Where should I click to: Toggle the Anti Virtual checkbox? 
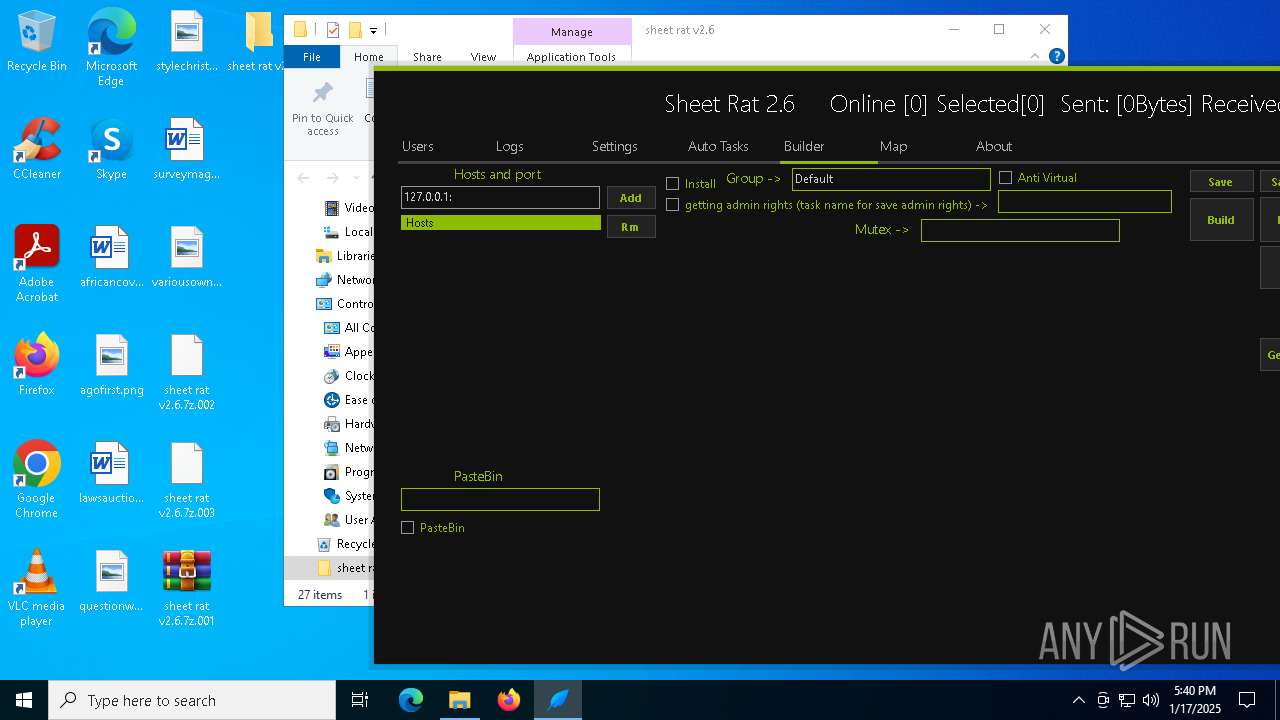click(1006, 178)
